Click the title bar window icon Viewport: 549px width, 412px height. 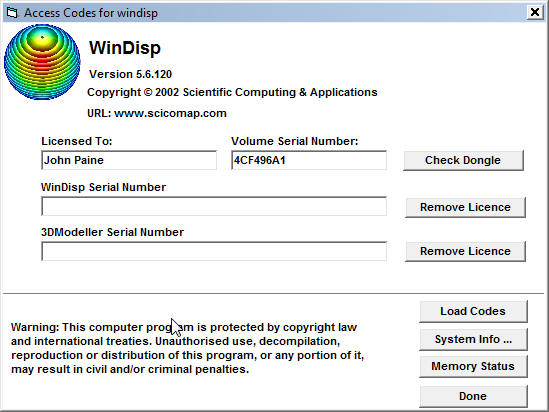(x=12, y=13)
